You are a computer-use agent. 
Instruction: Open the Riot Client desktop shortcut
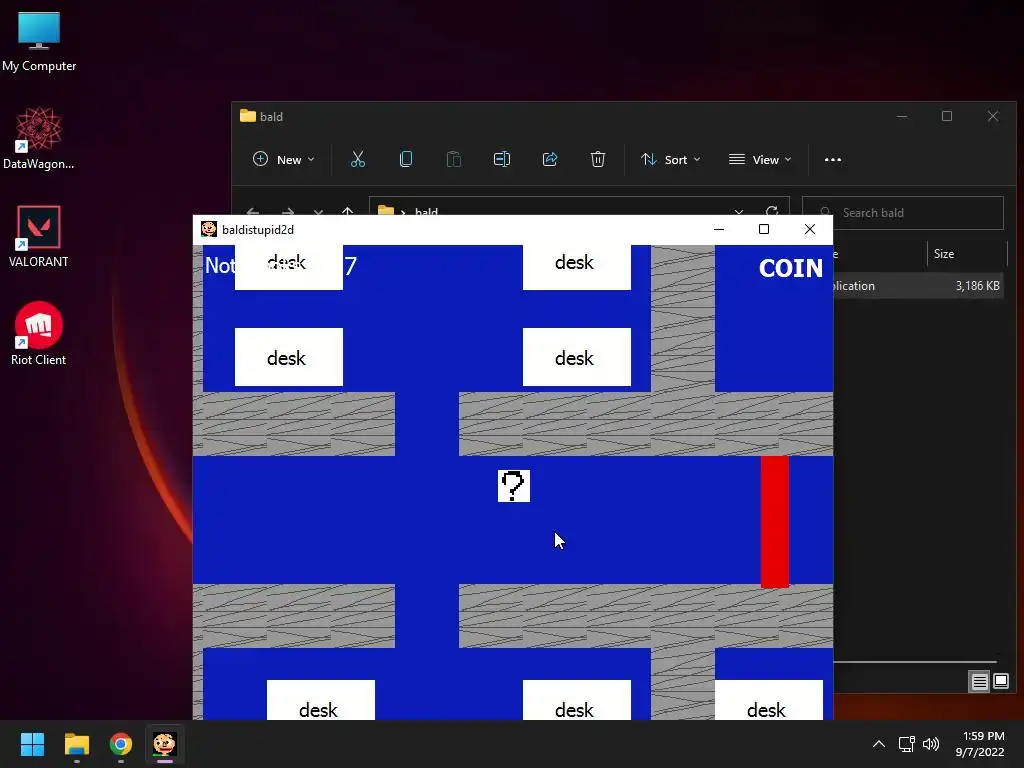(39, 334)
